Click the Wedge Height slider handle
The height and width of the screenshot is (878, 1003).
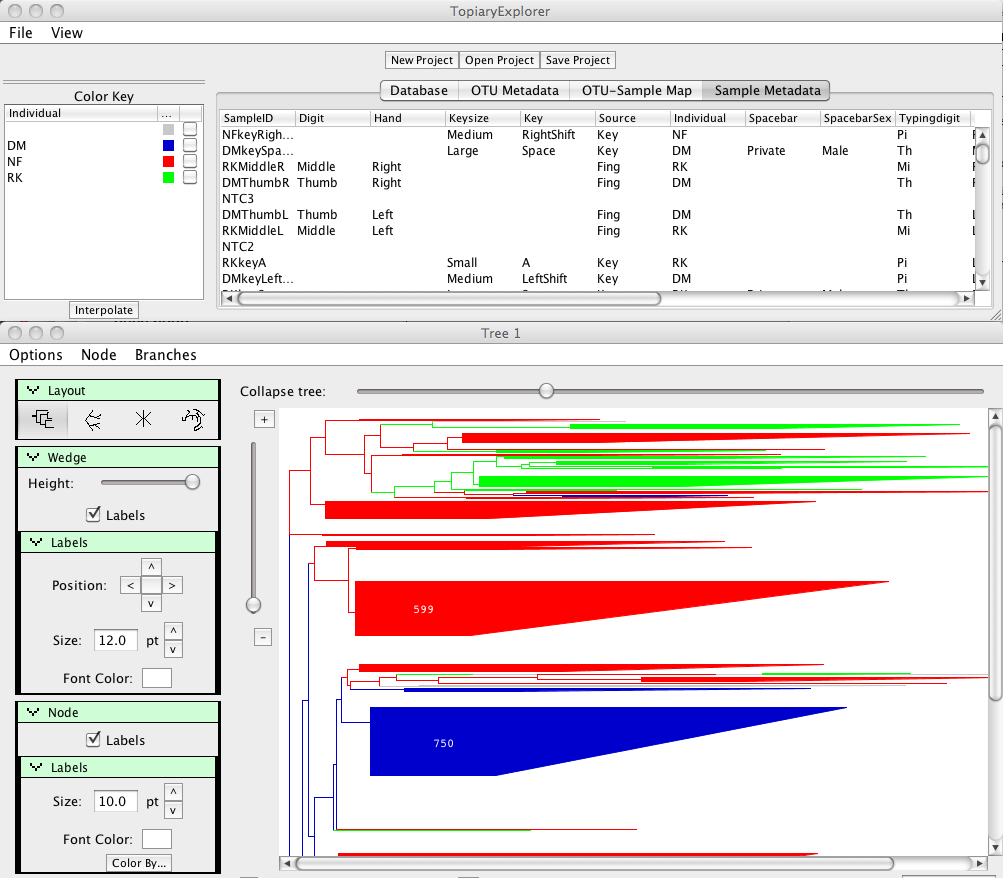pos(192,482)
